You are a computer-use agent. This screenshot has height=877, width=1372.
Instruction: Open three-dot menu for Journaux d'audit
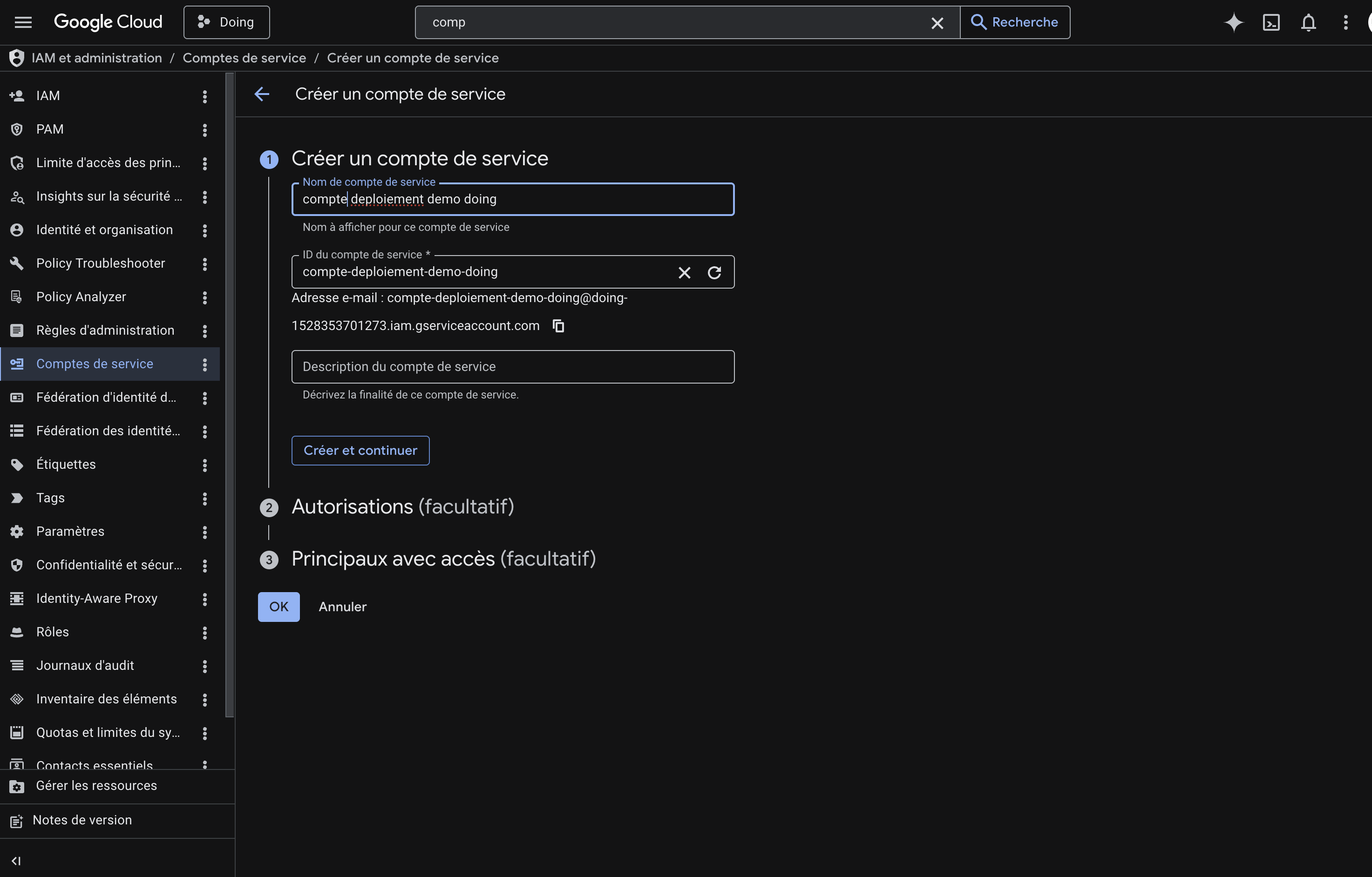(204, 666)
